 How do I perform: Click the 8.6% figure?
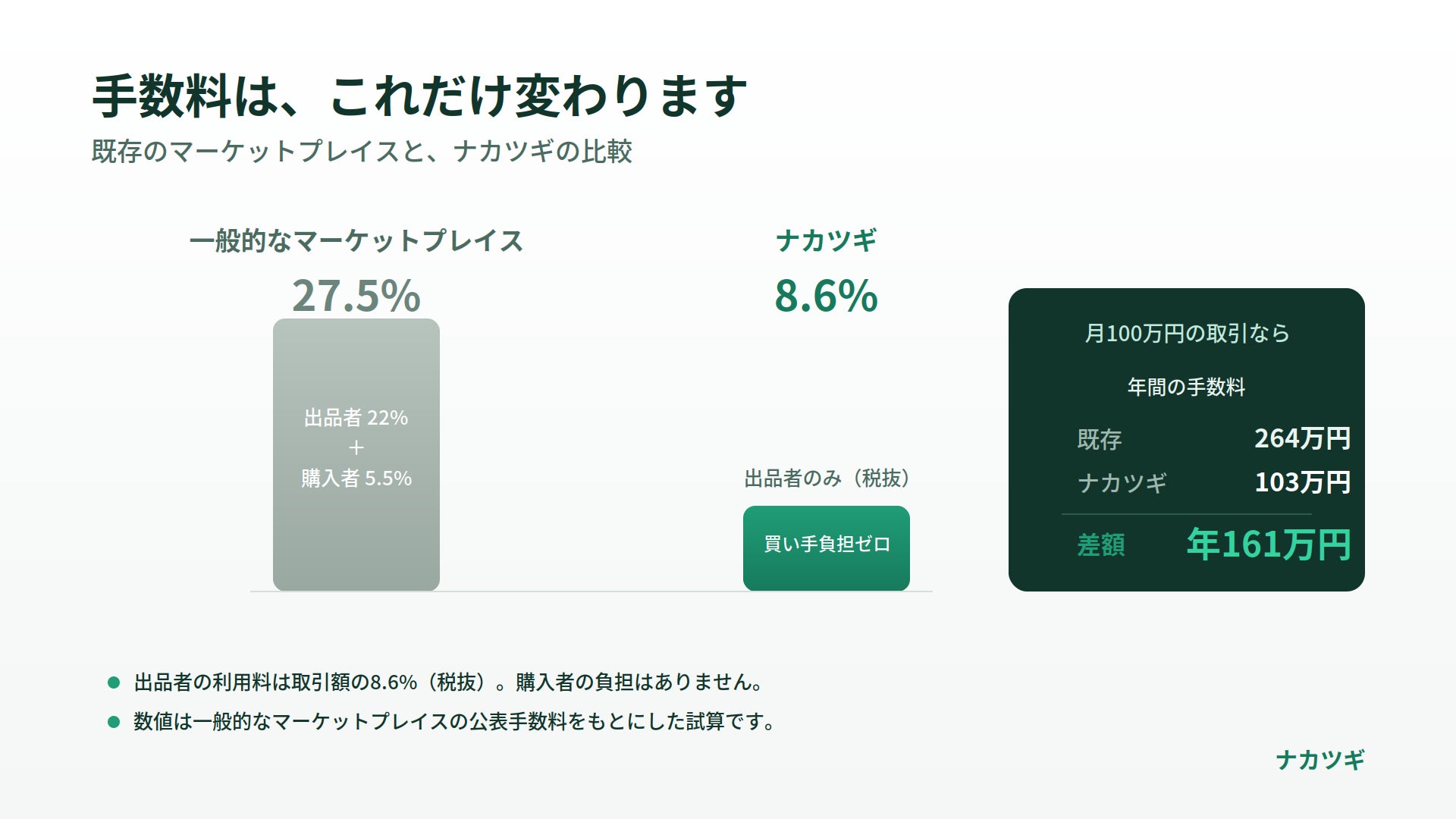827,296
